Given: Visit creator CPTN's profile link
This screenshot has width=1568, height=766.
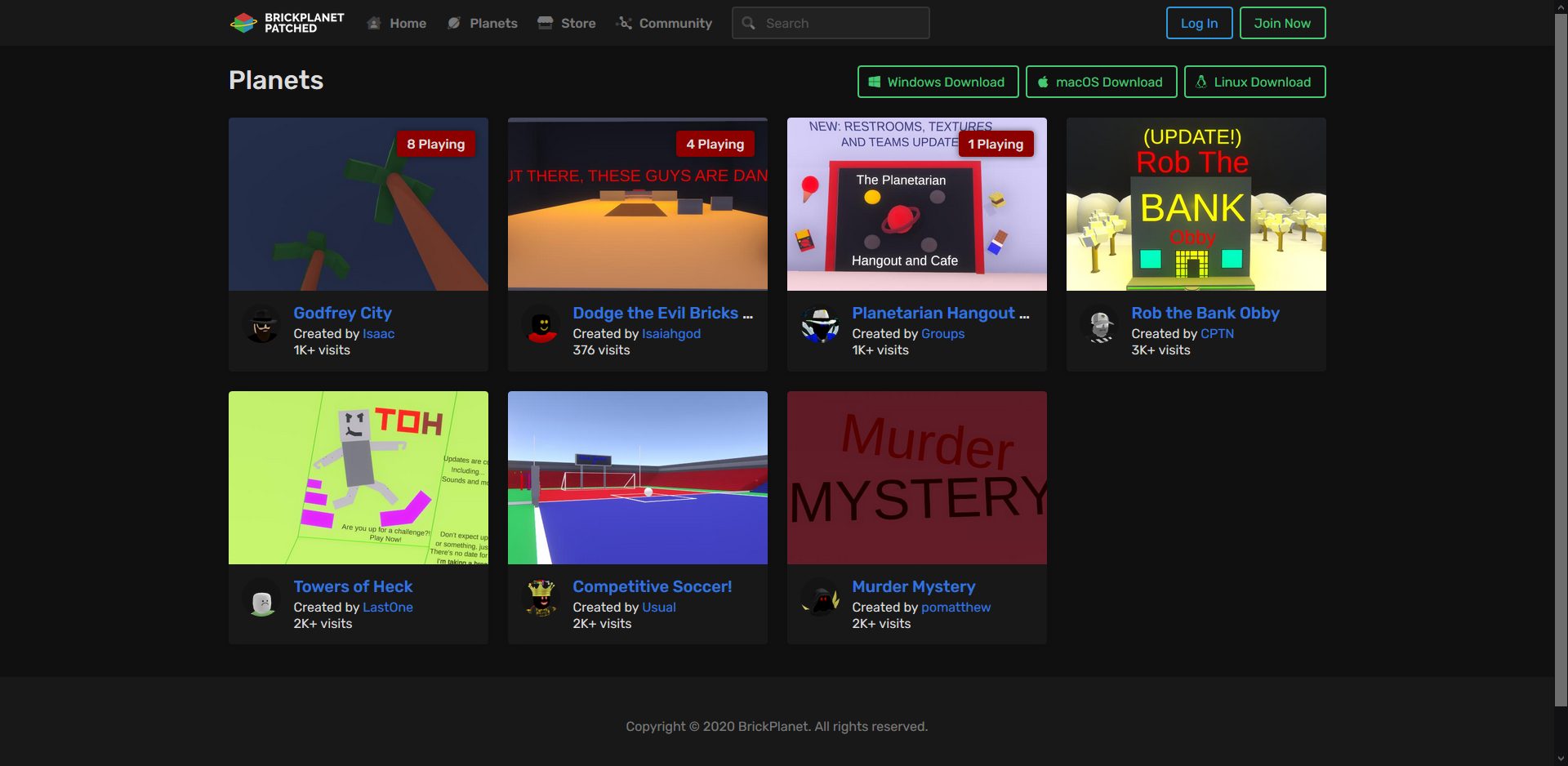Looking at the screenshot, I should (1218, 333).
